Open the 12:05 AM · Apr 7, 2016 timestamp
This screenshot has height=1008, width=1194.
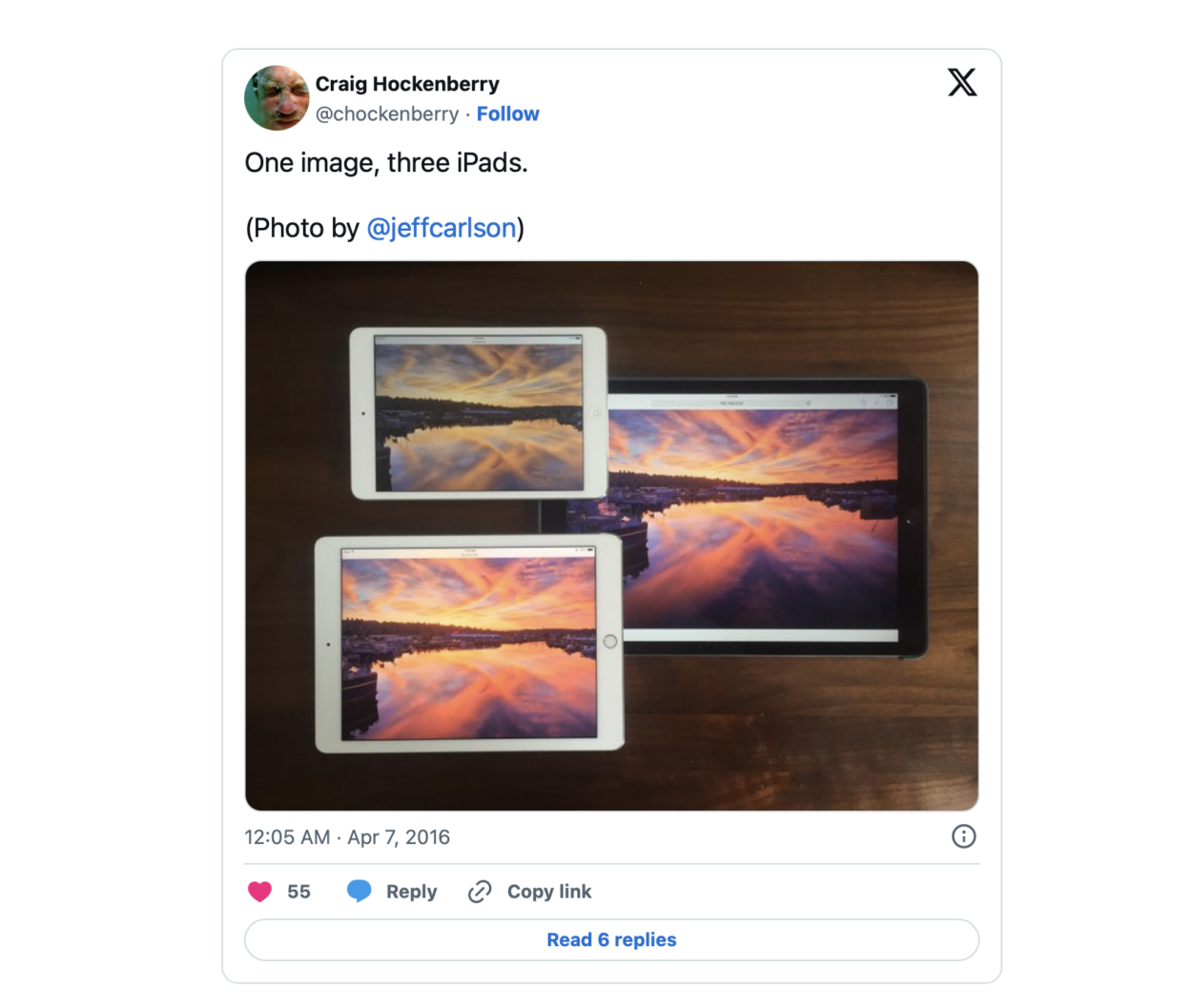(x=347, y=837)
